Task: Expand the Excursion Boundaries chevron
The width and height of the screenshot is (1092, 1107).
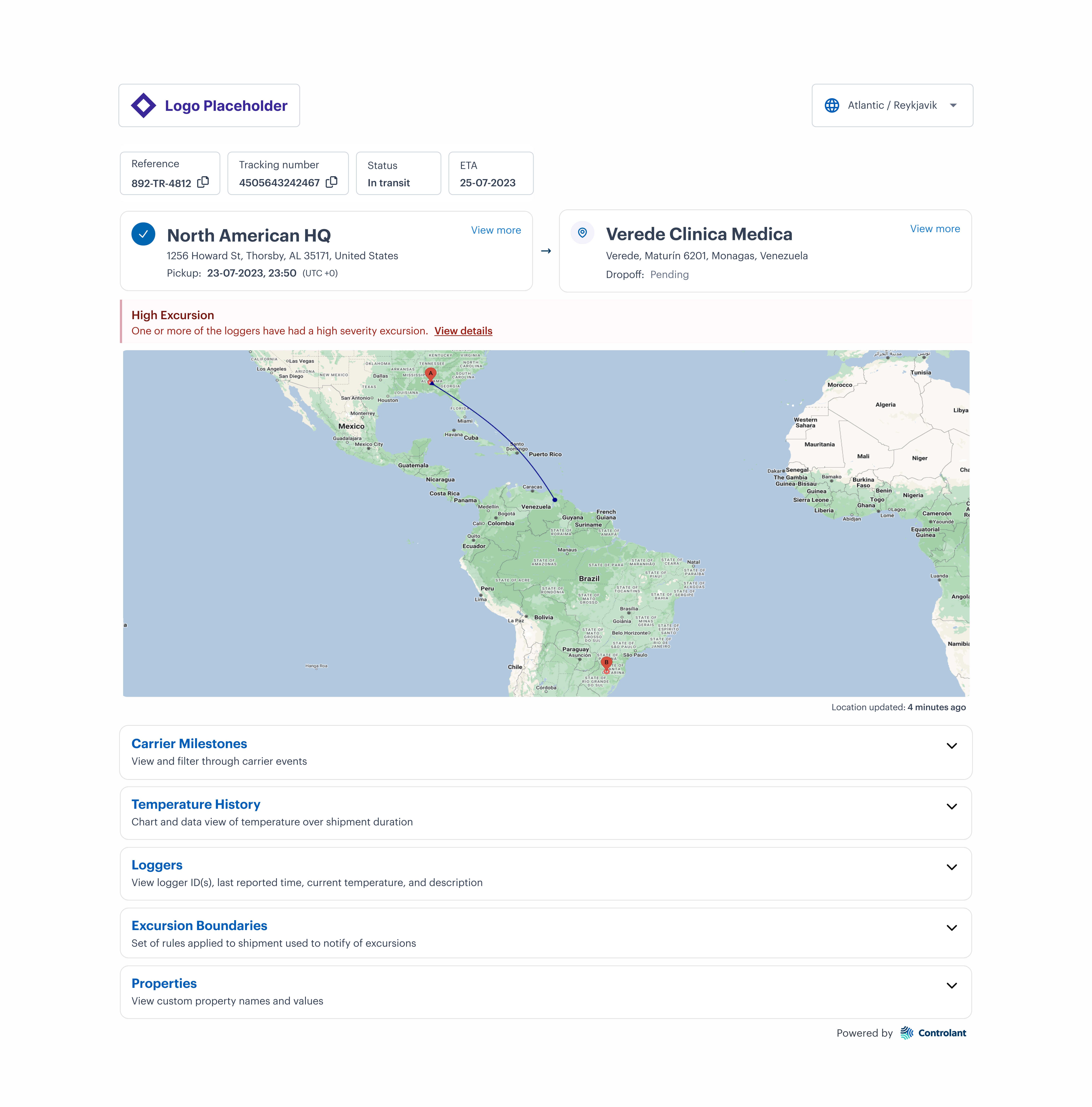Action: (952, 928)
